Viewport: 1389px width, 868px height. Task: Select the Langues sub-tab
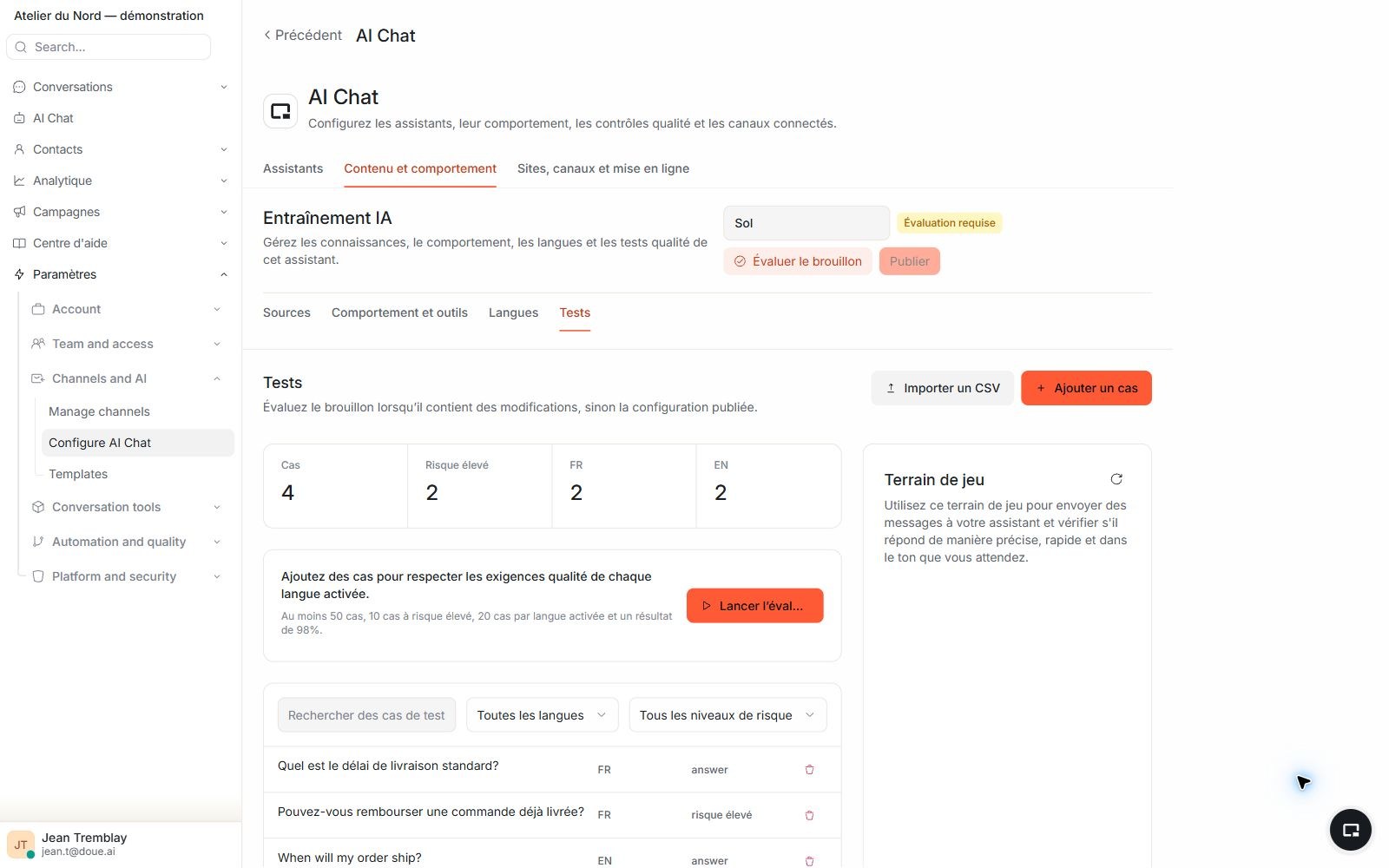(x=513, y=312)
